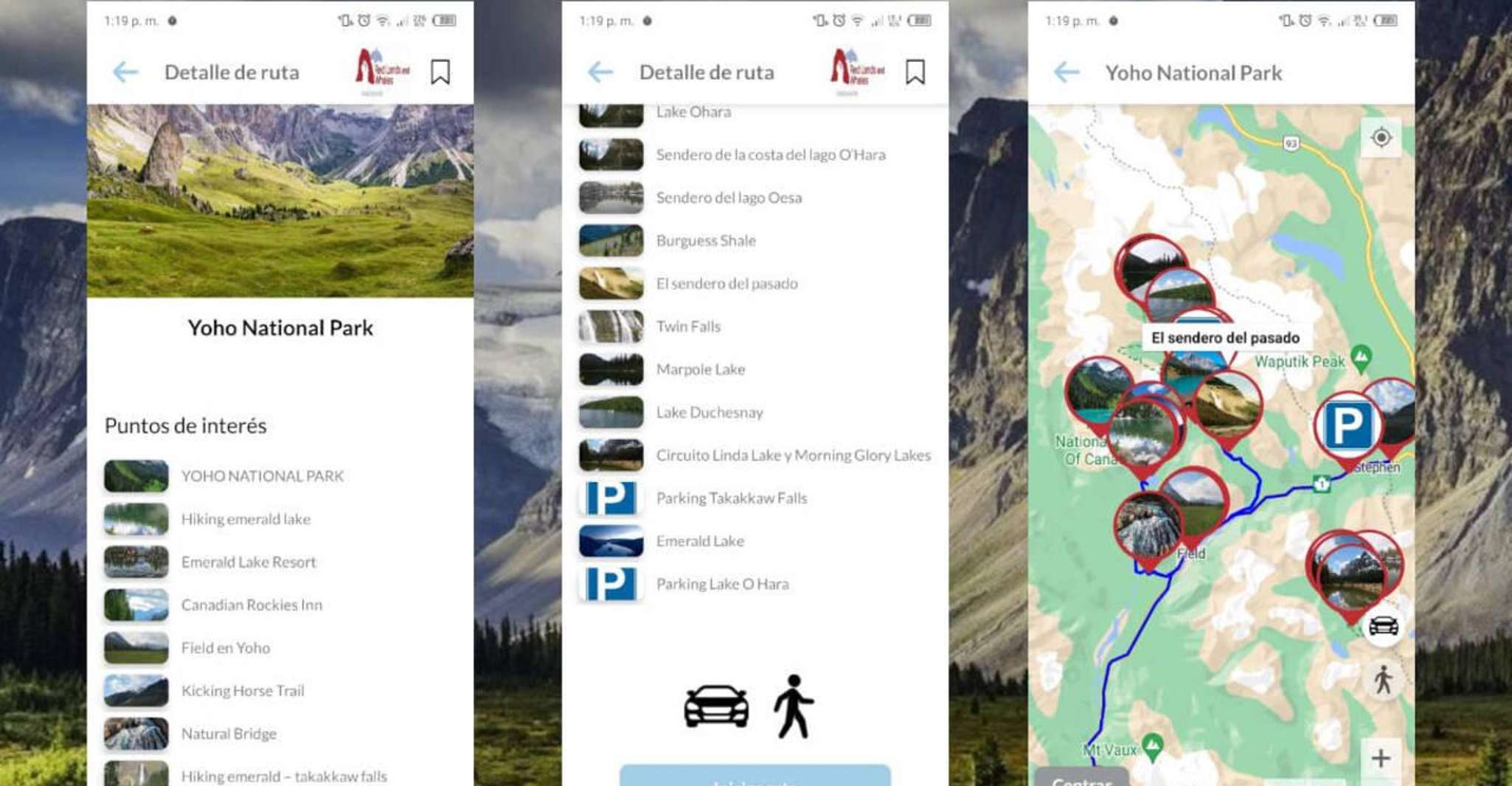1512x786 pixels.
Task: Zoom in the map with plus button
Action: [x=1381, y=758]
